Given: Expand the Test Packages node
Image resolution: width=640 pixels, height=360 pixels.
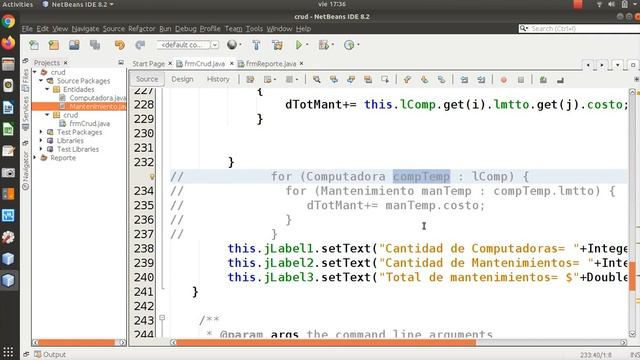Looking at the screenshot, I should (x=41, y=132).
